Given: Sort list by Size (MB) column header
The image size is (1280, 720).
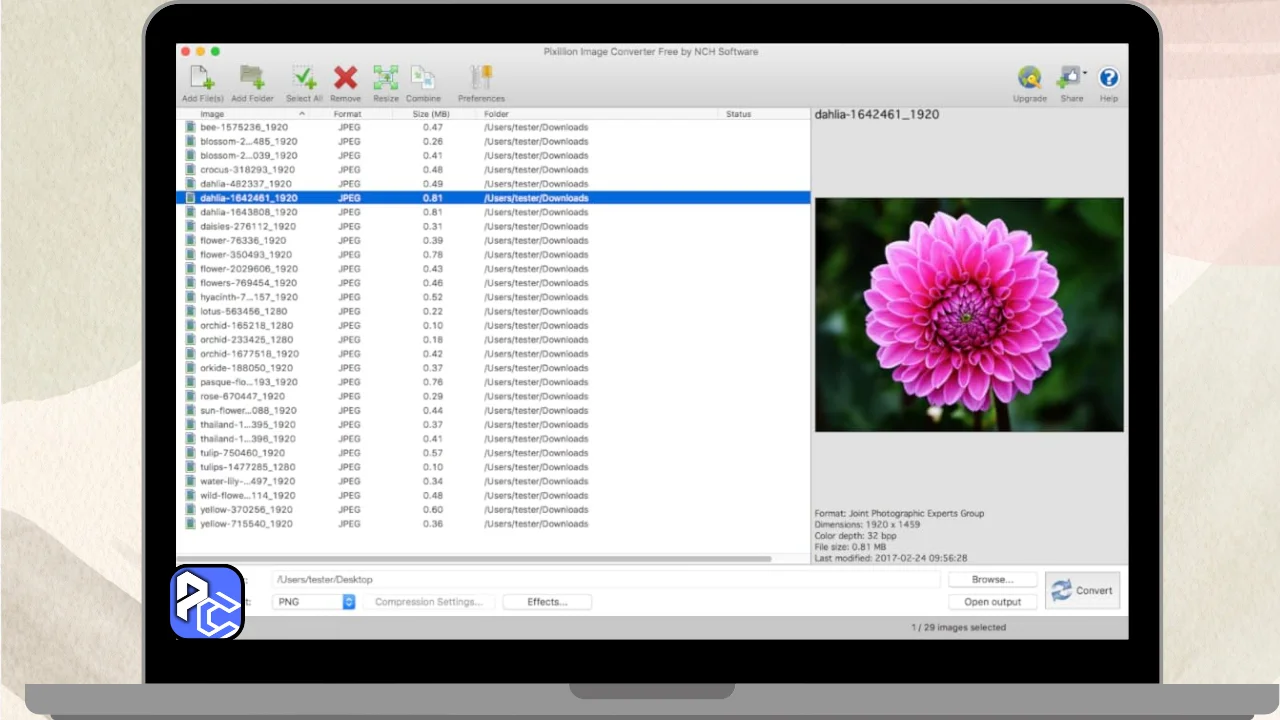Looking at the screenshot, I should click(431, 114).
